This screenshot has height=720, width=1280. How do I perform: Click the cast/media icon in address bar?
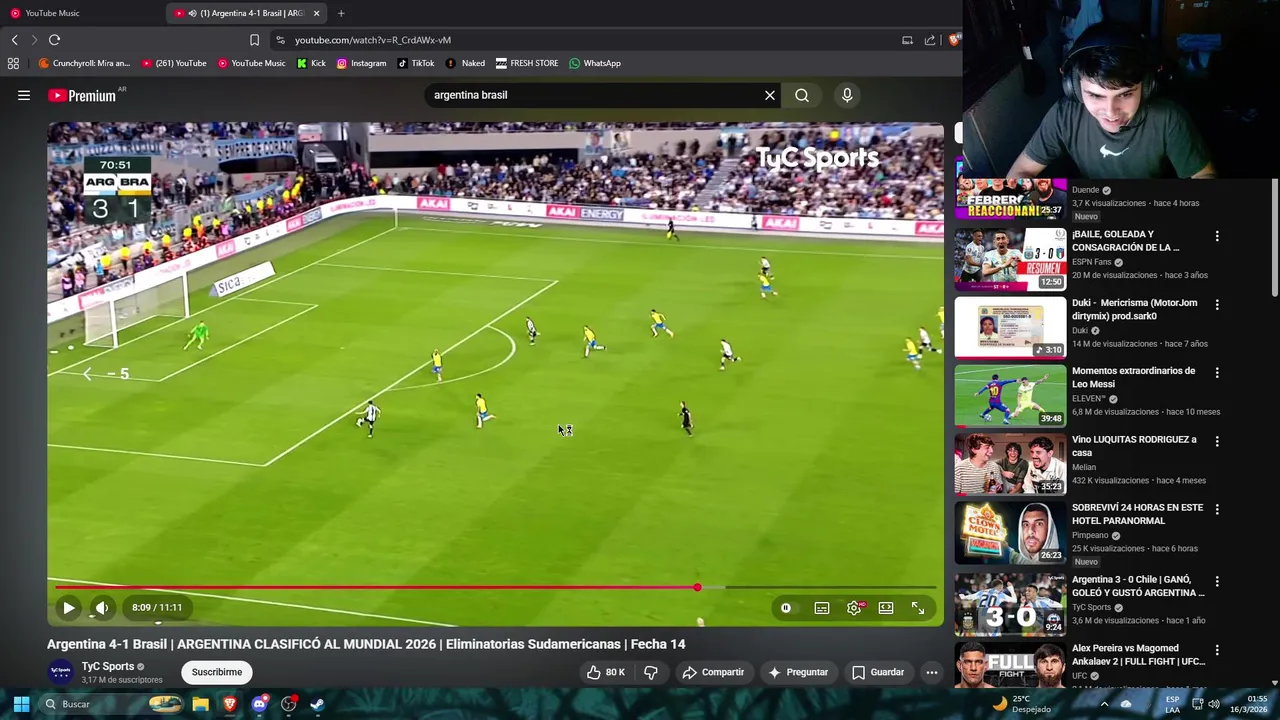(907, 40)
